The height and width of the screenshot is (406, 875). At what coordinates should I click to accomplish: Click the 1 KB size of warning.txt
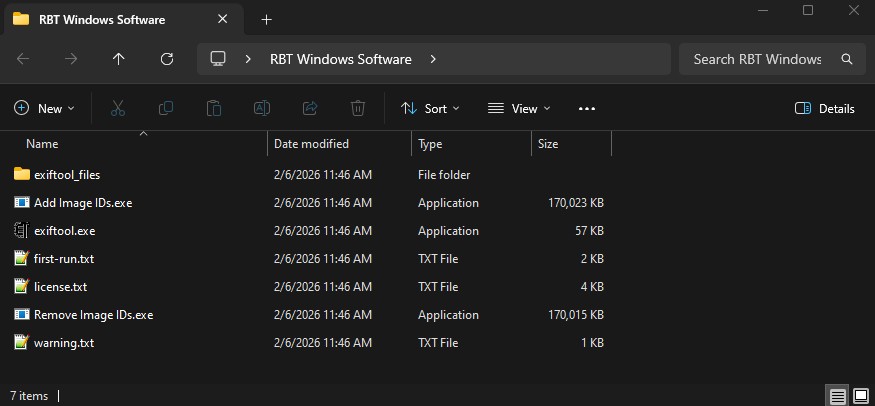pos(592,342)
